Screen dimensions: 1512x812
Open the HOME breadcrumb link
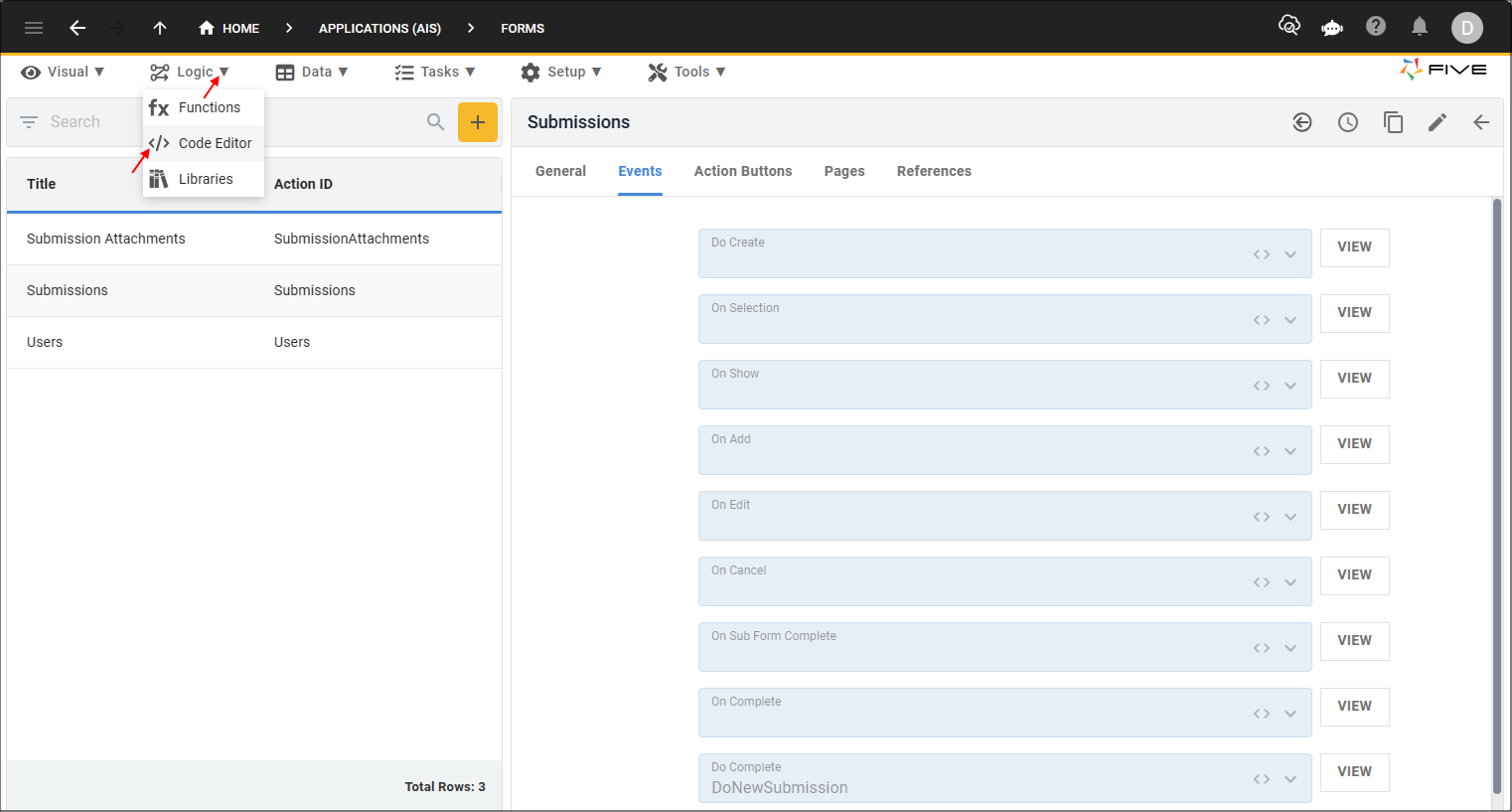[x=228, y=28]
